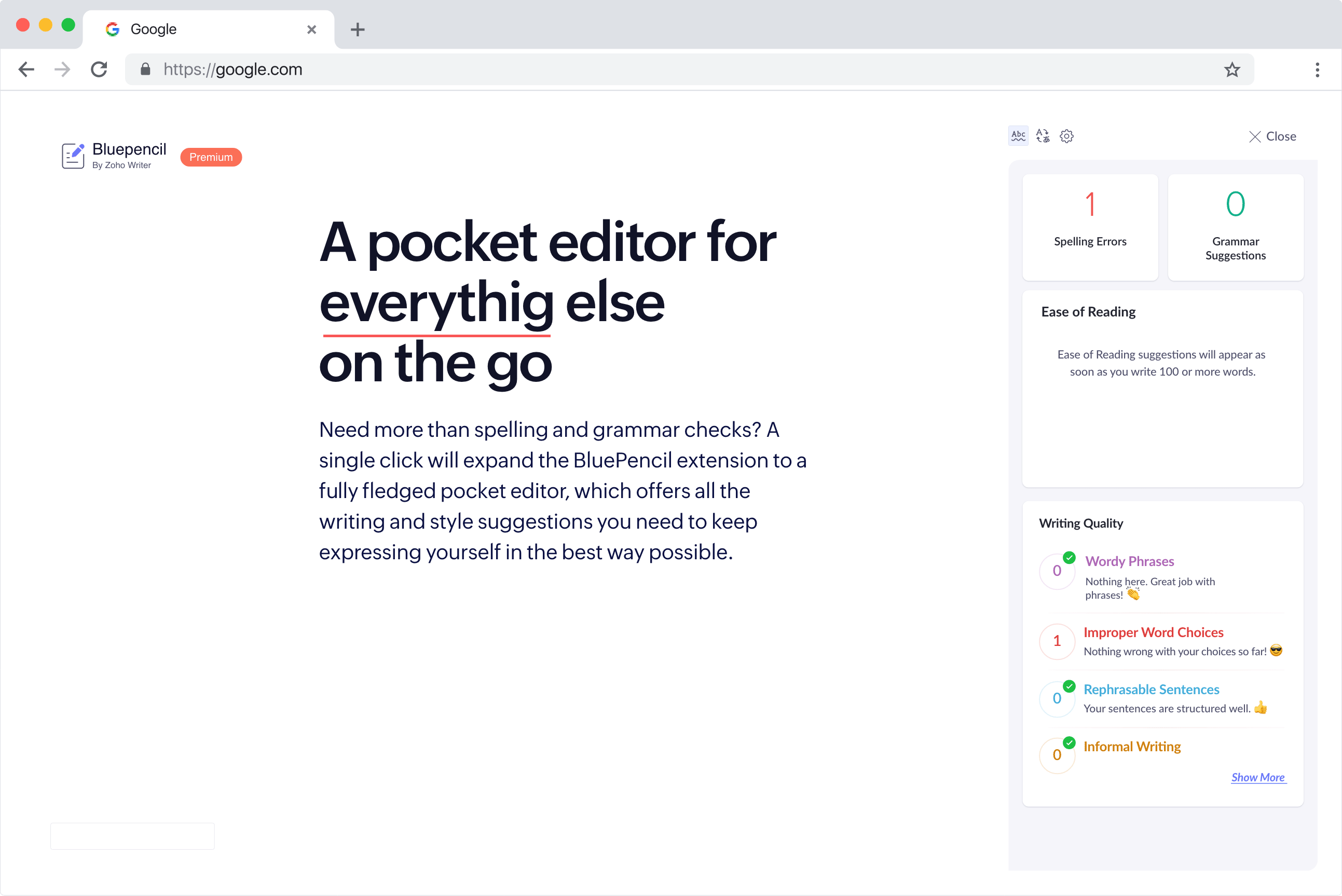Close the Bluepencil side panel
Screen dimensions: 1342x896
pyautogui.click(x=1272, y=136)
